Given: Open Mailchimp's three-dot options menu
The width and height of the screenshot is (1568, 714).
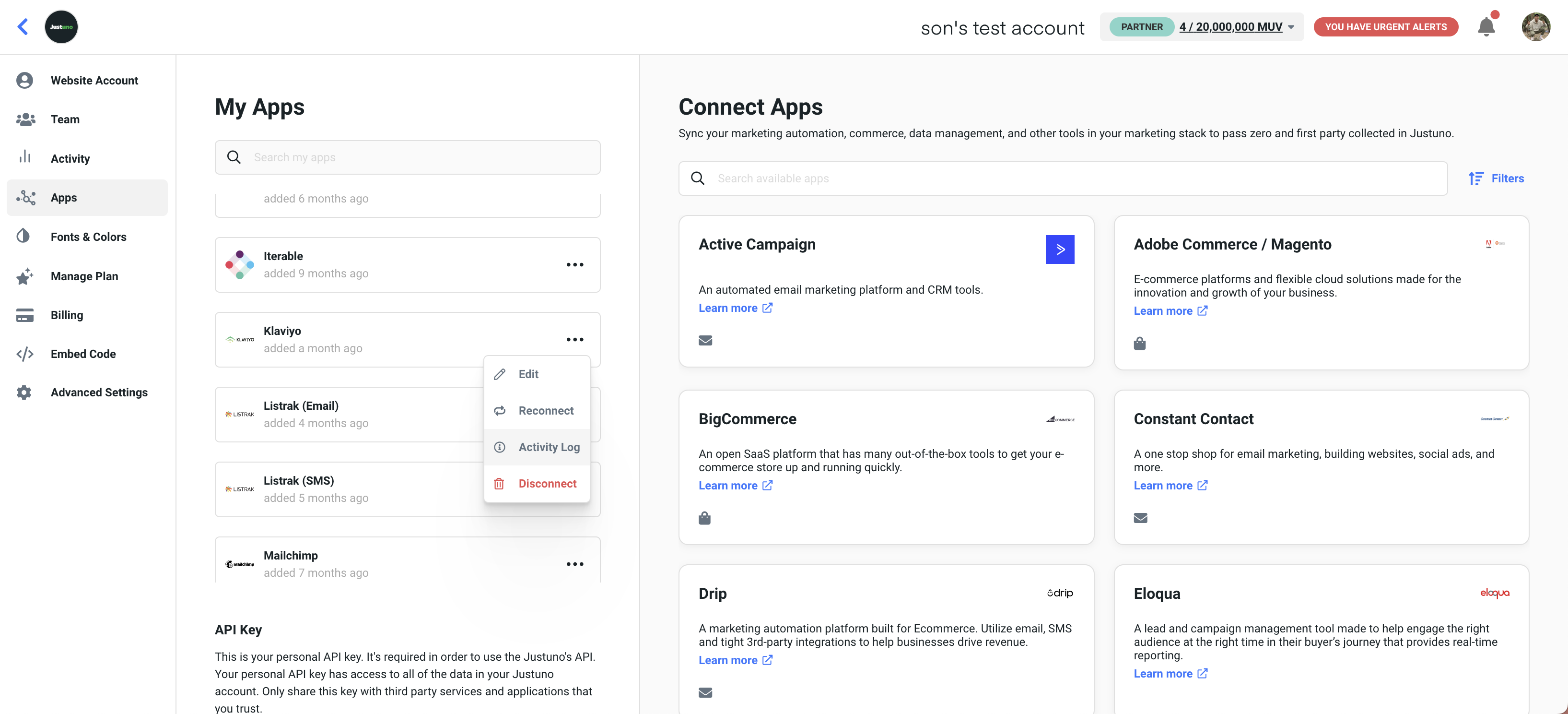Looking at the screenshot, I should tap(574, 564).
